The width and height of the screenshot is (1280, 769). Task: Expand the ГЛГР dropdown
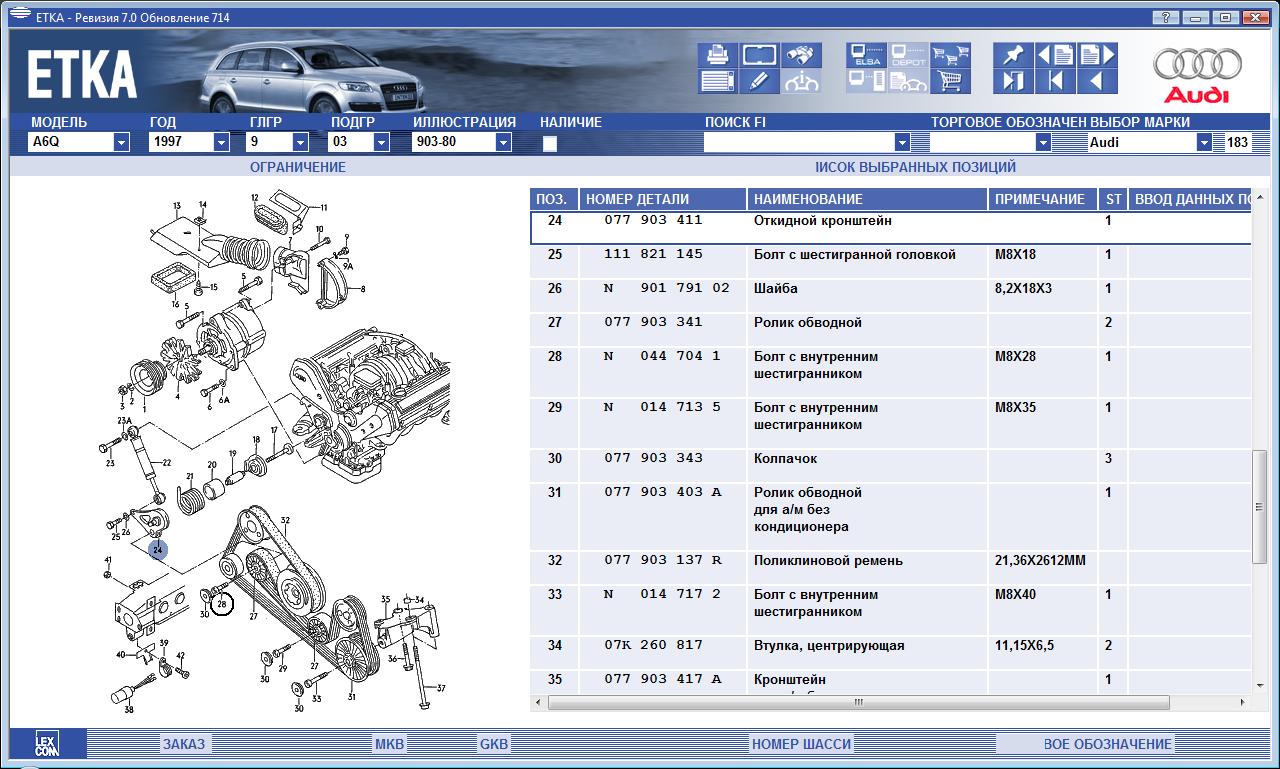pyautogui.click(x=302, y=143)
